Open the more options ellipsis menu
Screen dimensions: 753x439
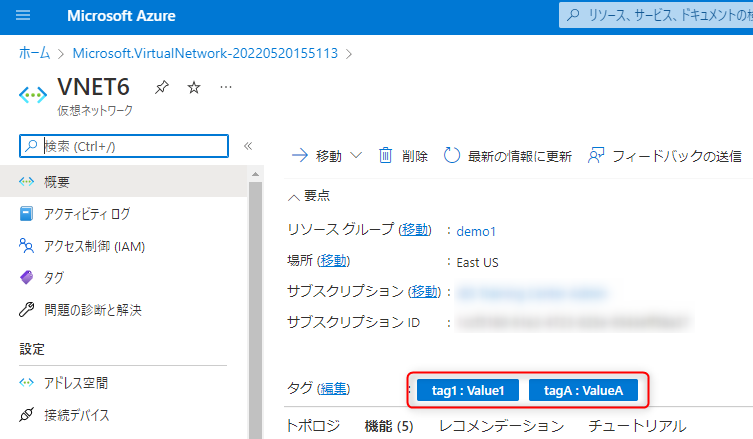pyautogui.click(x=226, y=87)
